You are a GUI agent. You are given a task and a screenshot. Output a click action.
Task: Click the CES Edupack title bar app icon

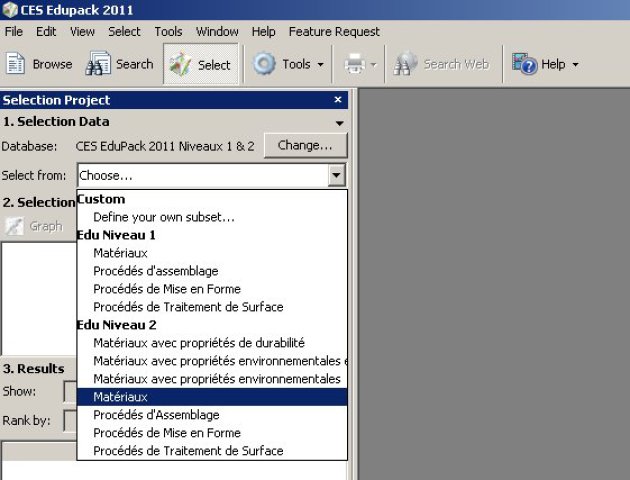(10, 10)
